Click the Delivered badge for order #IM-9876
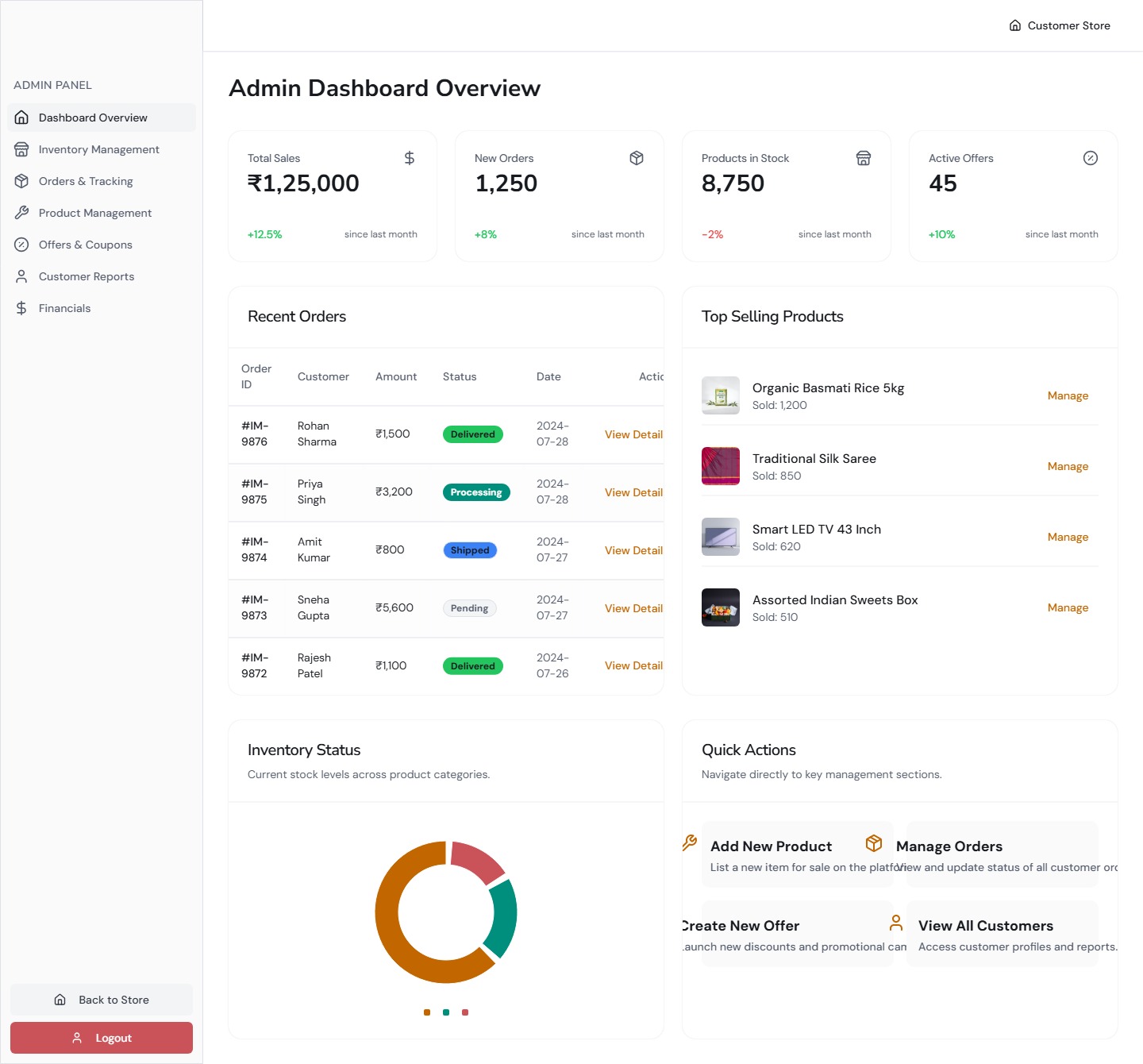 tap(473, 434)
